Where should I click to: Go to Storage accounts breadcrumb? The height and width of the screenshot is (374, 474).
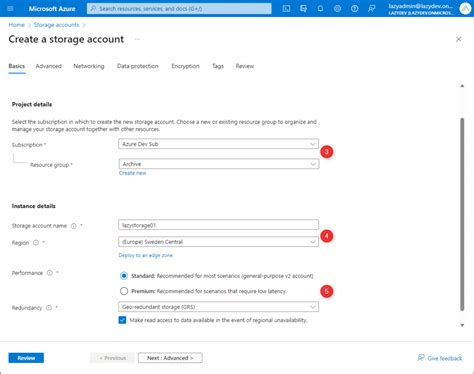(x=56, y=25)
